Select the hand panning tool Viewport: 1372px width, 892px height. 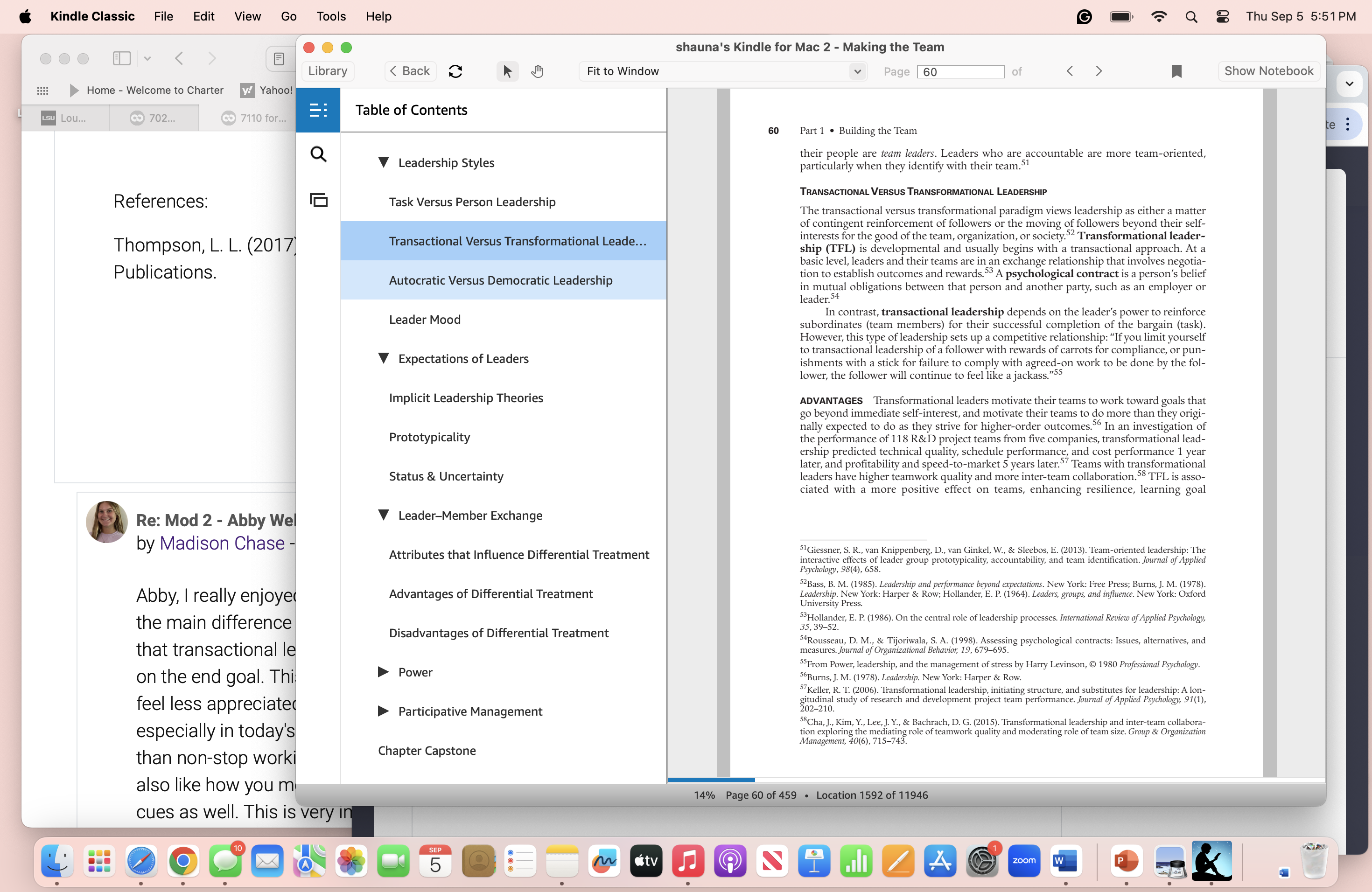[537, 71]
